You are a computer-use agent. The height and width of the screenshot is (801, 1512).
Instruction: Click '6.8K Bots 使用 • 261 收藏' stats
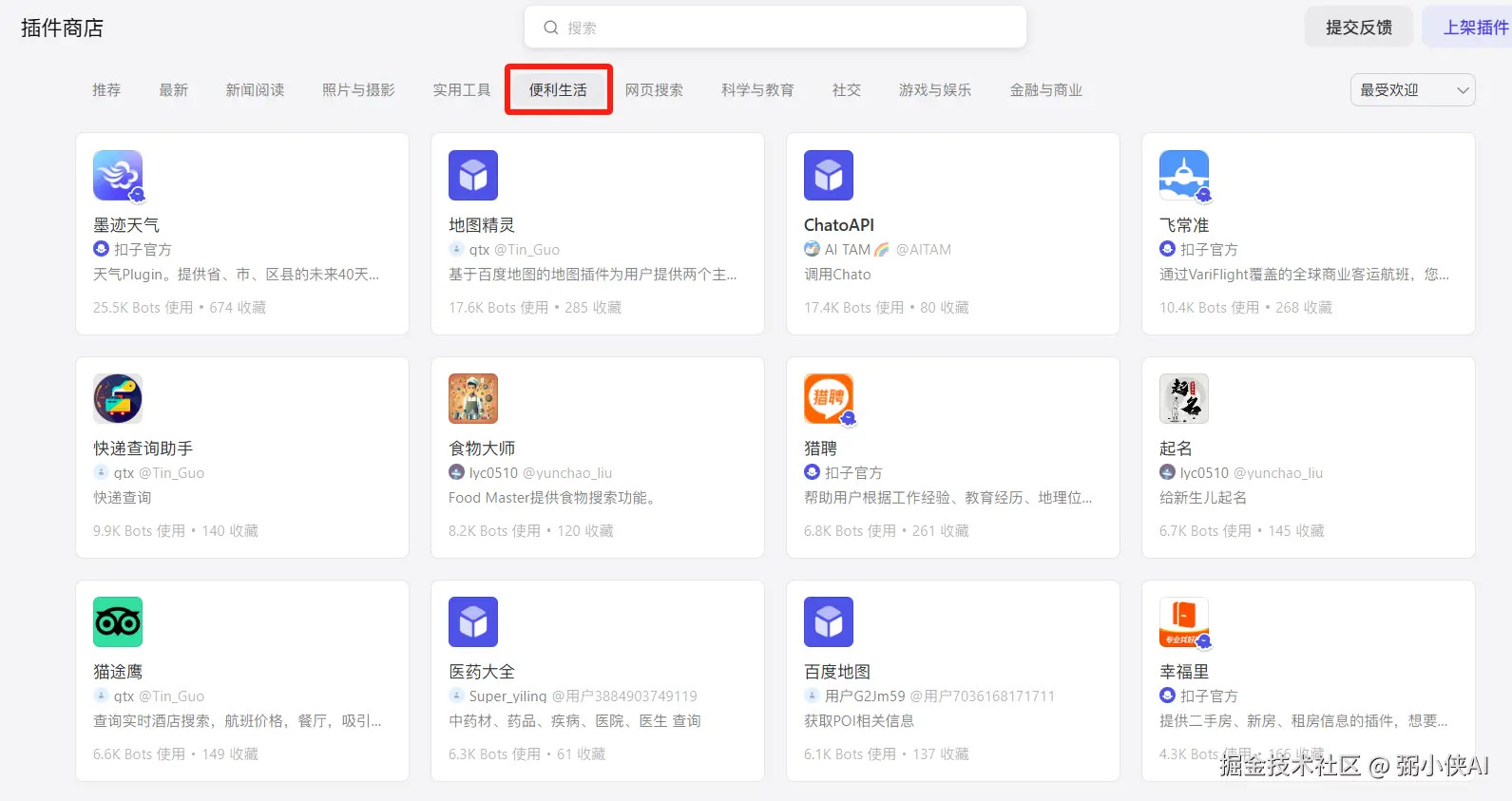point(887,531)
